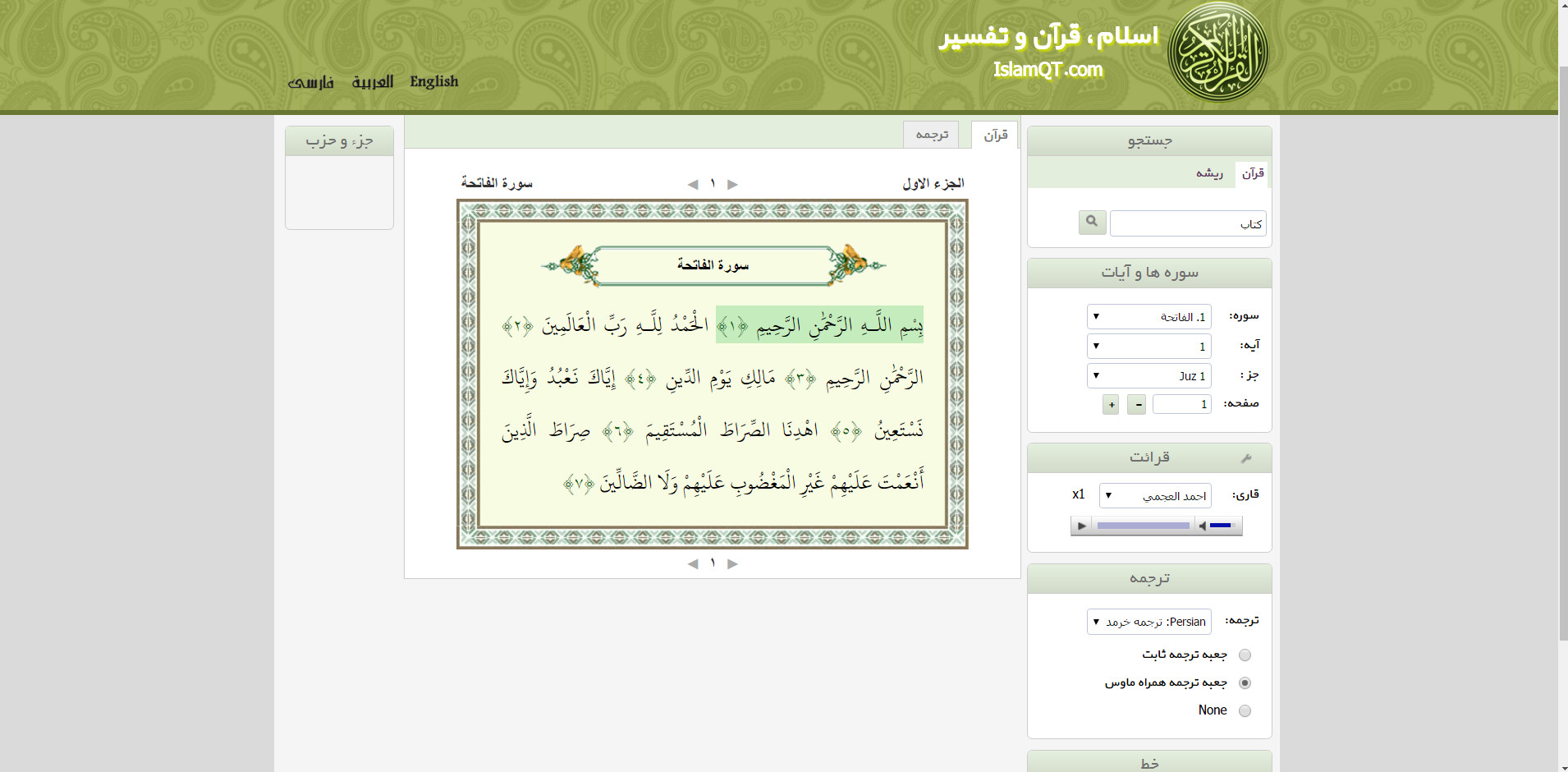Select the ریشه search tab
Image resolution: width=1568 pixels, height=772 pixels.
coord(1209,173)
